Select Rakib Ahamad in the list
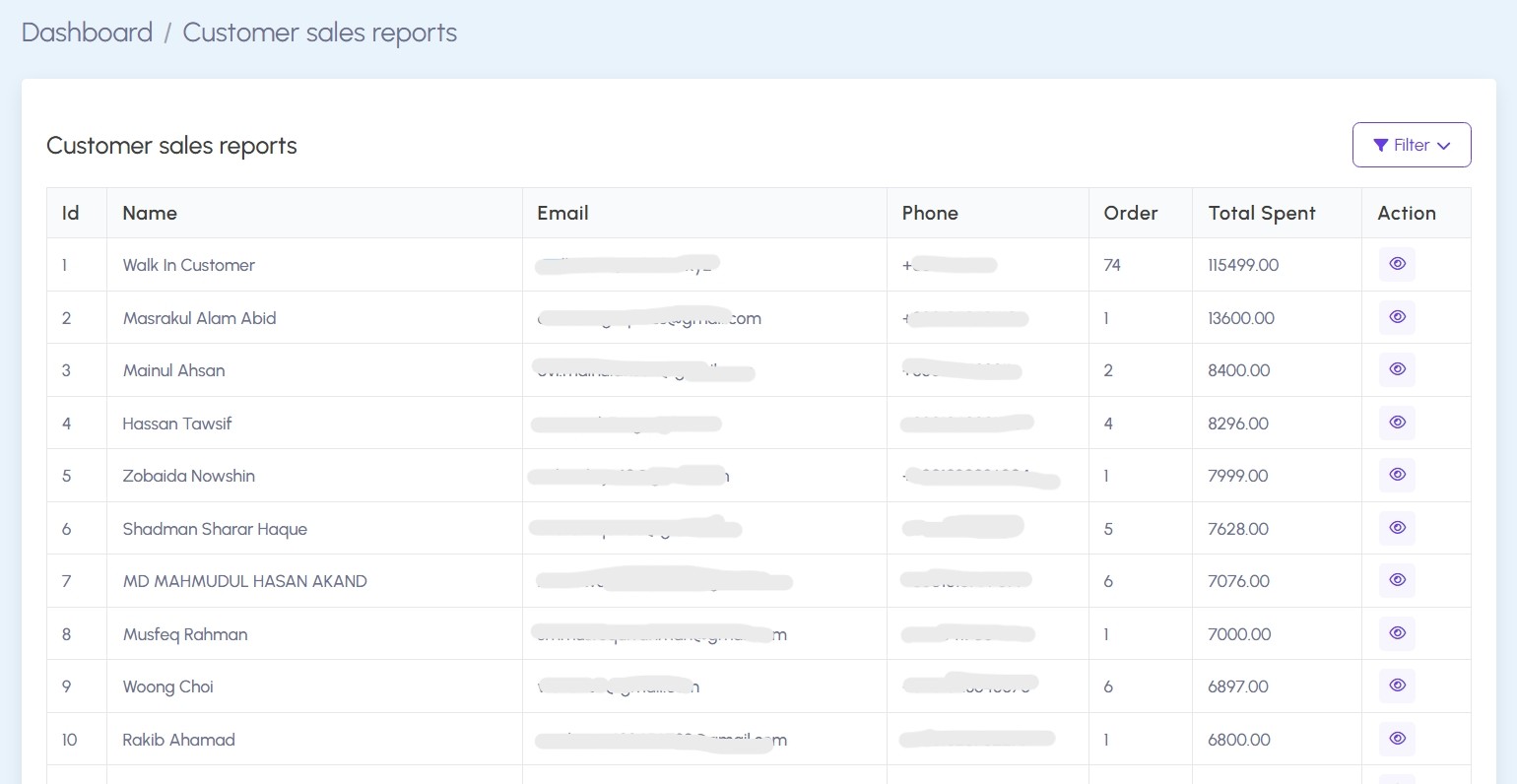Screen dimensions: 1517x784 pos(179,740)
